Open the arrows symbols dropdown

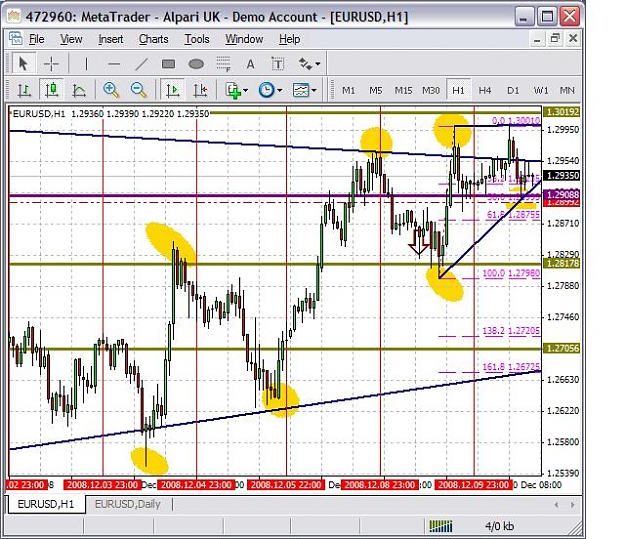[310, 64]
